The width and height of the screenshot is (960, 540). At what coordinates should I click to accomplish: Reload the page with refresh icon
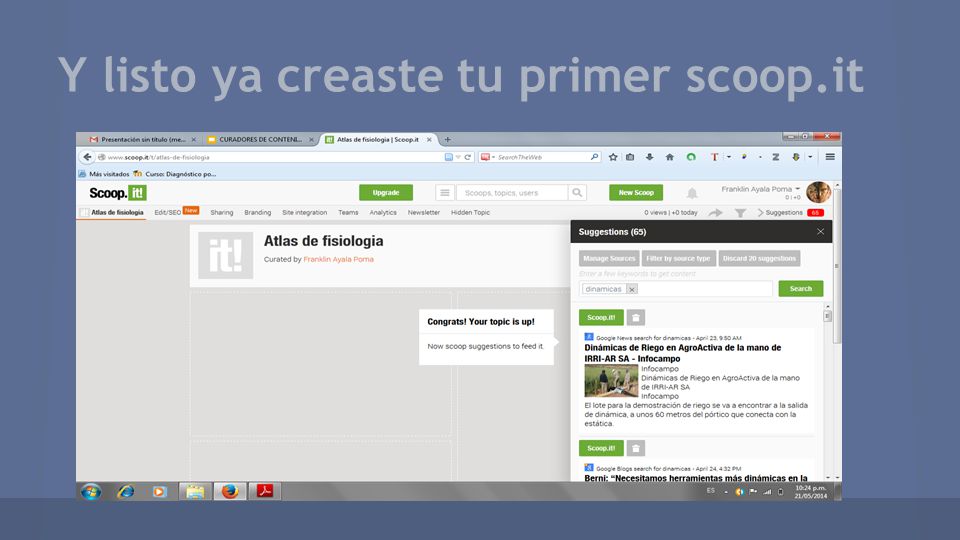[468, 157]
